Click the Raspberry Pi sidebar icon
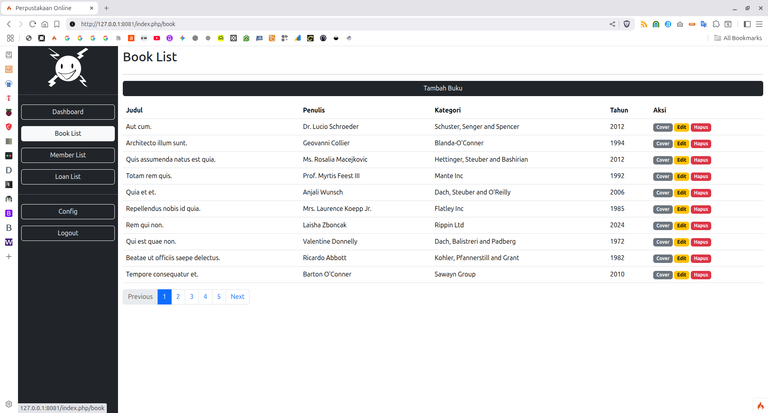Screen dimensions: 768x413 tap(9, 112)
